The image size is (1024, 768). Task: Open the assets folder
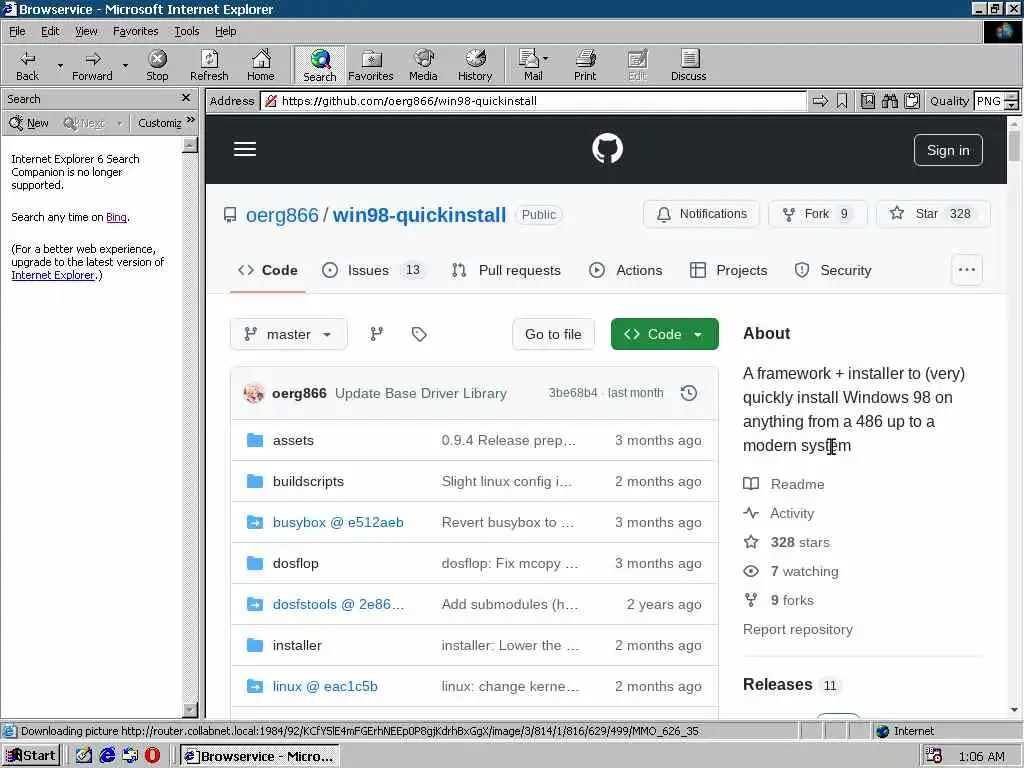[293, 440]
